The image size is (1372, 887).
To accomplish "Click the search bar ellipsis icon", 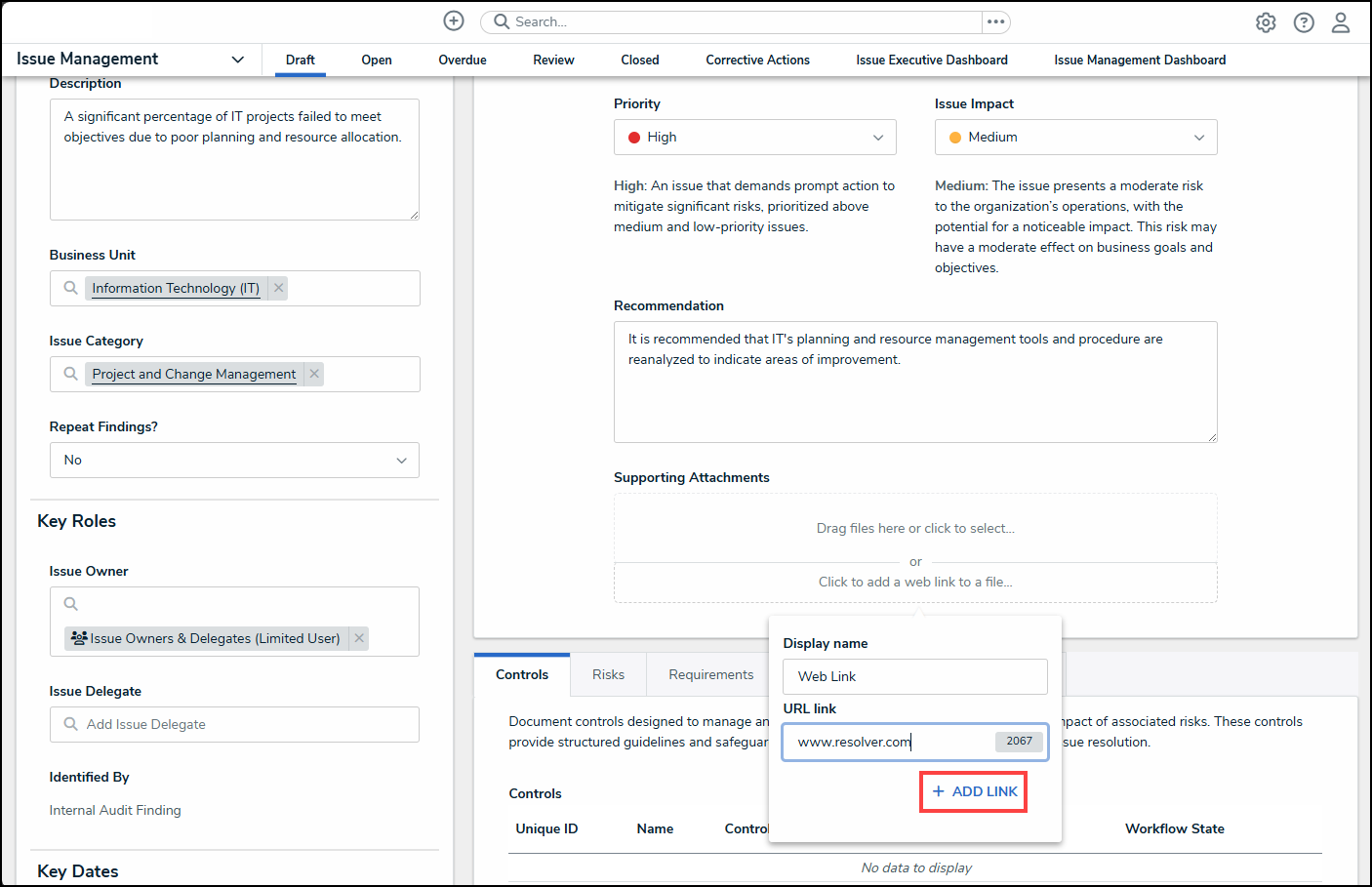I will pos(995,21).
